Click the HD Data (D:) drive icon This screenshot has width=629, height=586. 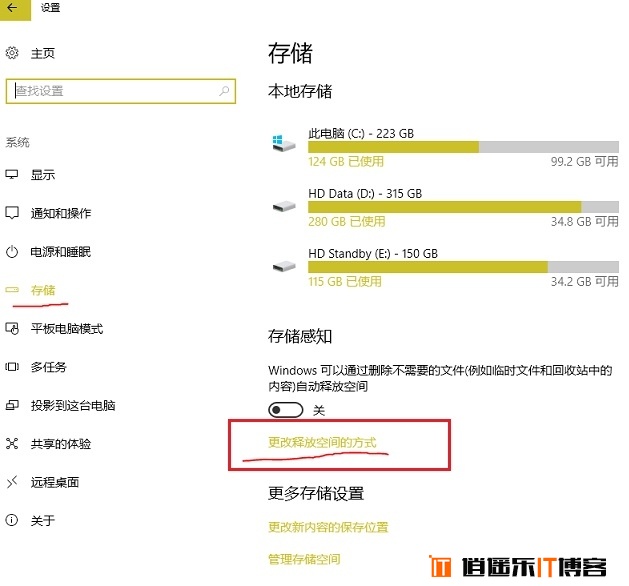point(284,207)
